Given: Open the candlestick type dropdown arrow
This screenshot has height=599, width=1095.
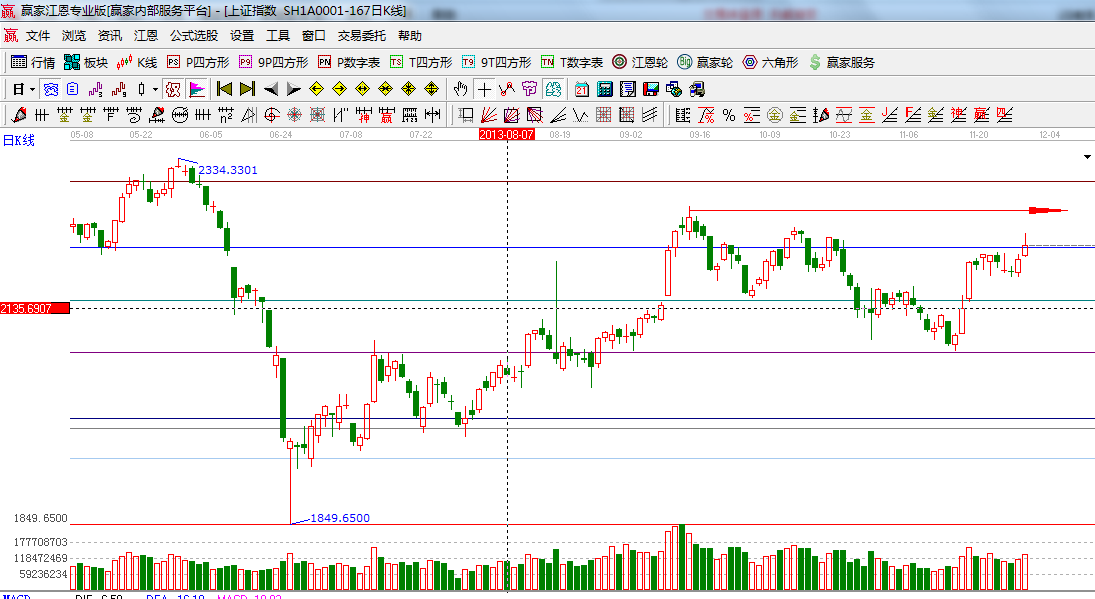Looking at the screenshot, I should pos(155,89).
